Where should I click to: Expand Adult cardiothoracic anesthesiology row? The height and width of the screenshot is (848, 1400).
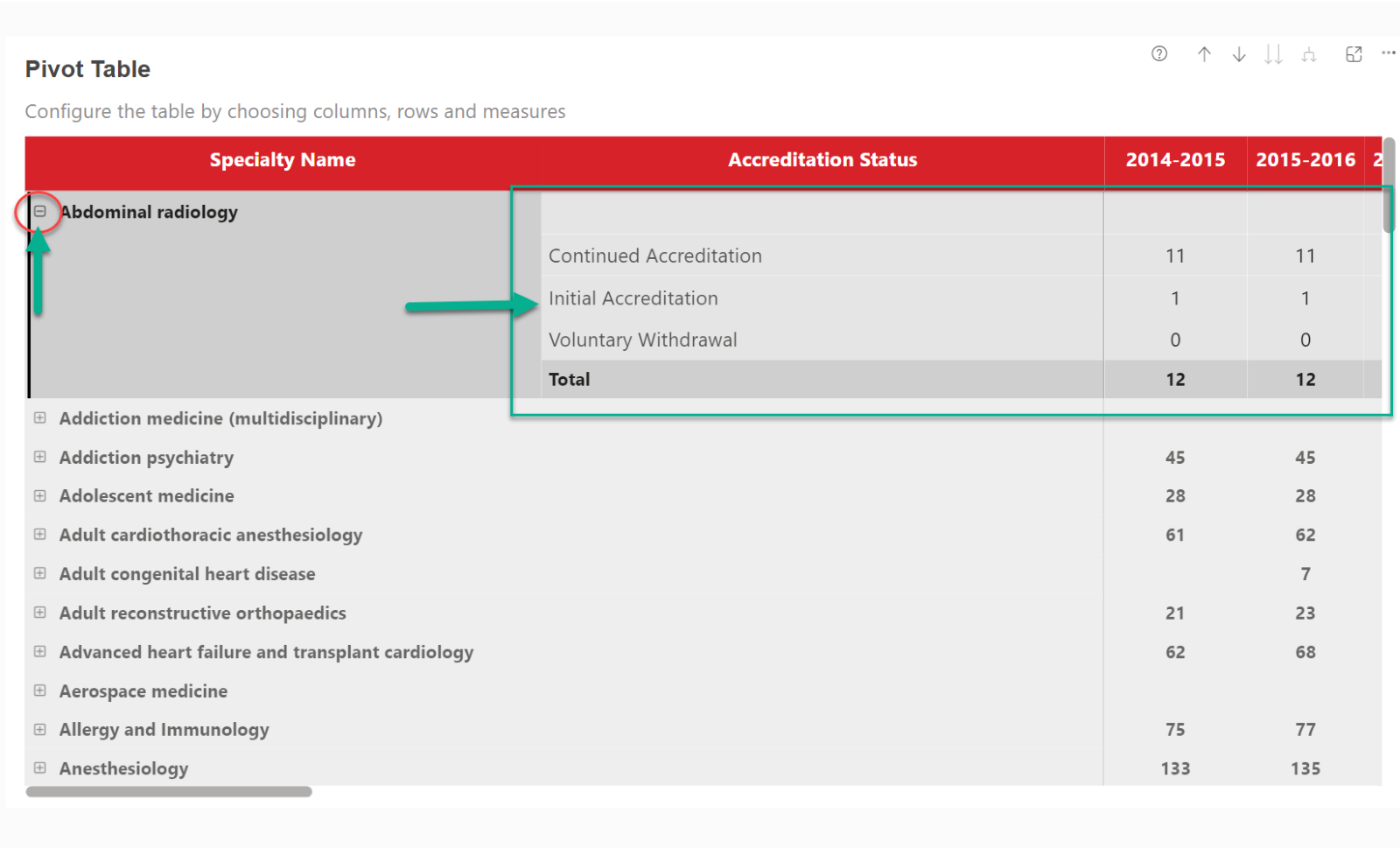click(x=40, y=534)
